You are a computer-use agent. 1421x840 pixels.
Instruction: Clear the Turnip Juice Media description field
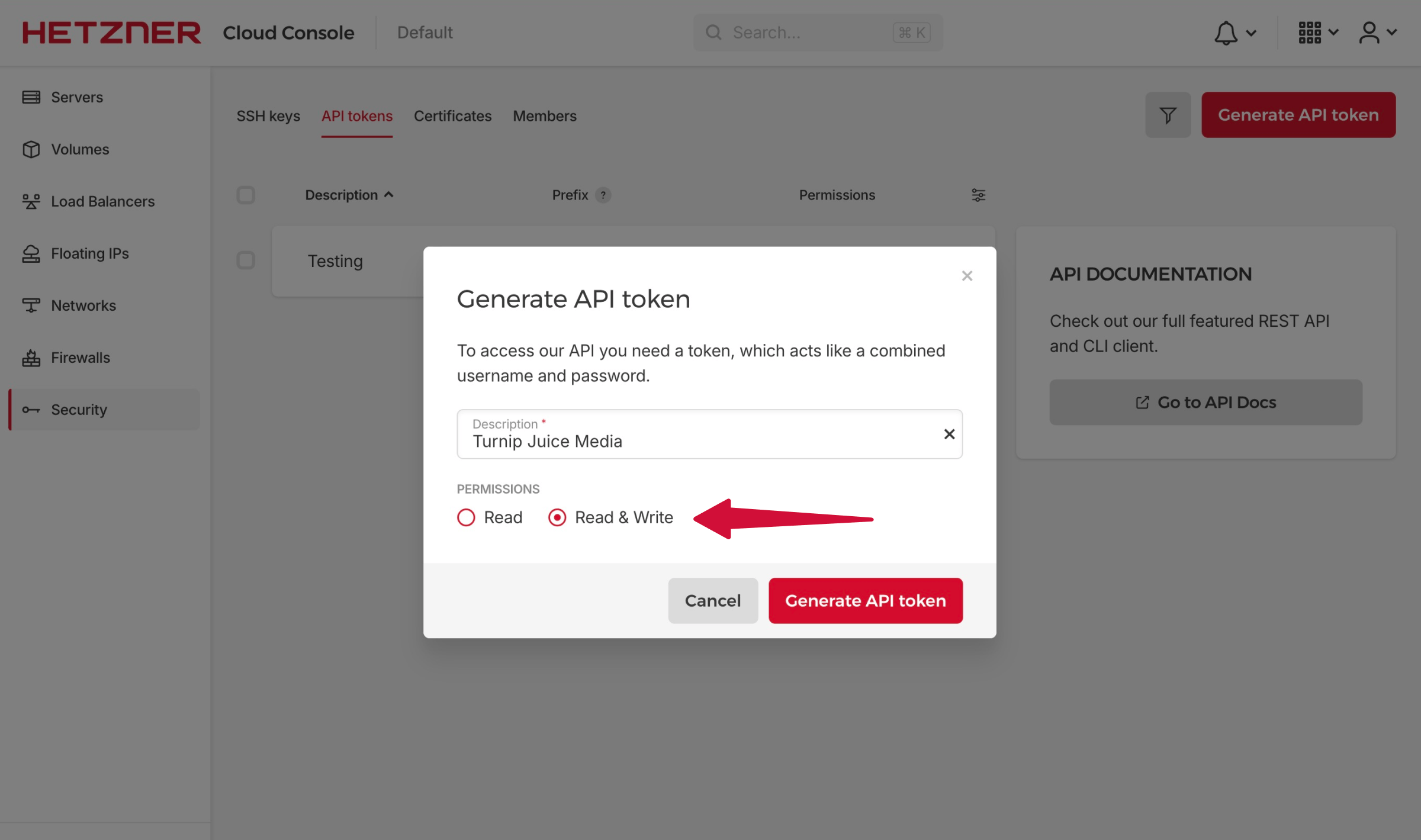click(949, 434)
